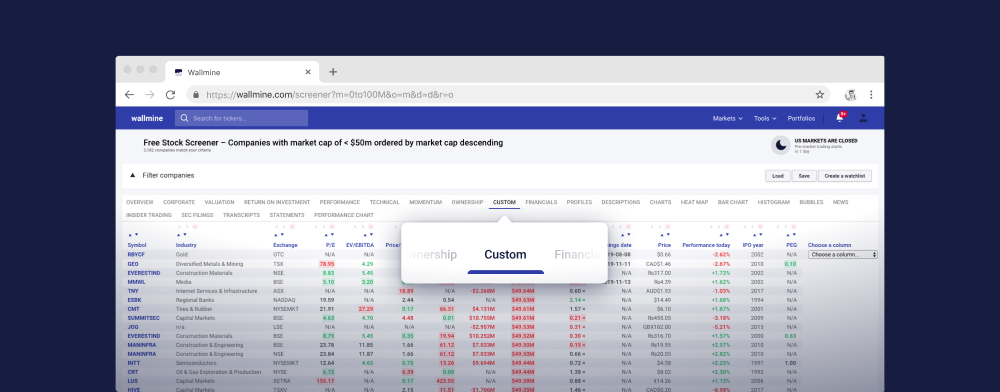This screenshot has width=1000, height=392.
Task: Open the EVERESTIND NSE symbol link
Action: click(x=143, y=273)
